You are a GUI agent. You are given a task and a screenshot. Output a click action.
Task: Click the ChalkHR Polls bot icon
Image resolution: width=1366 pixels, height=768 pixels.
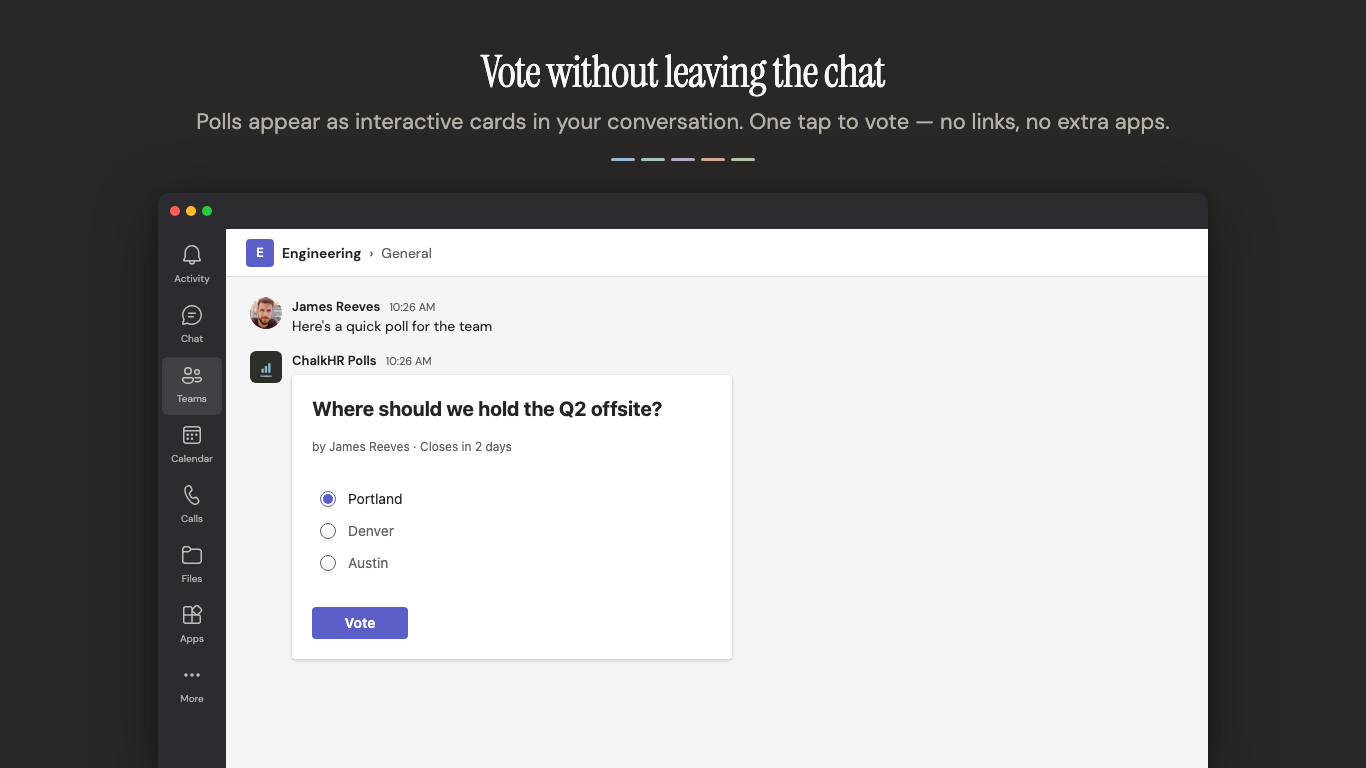pyautogui.click(x=266, y=367)
